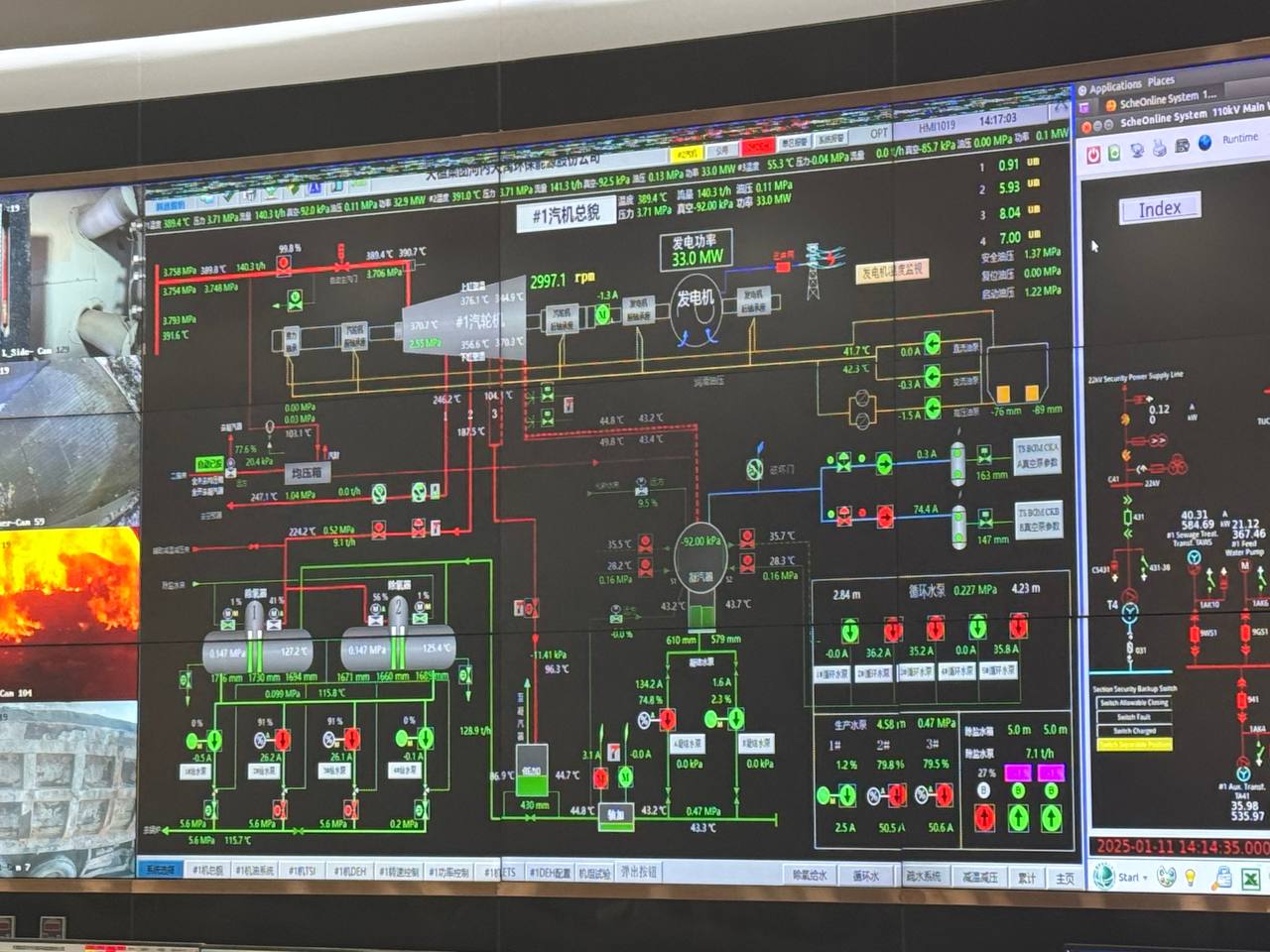1270x952 pixels.
Task: Open the Applications menu in the top panel
Action: [x=1114, y=87]
